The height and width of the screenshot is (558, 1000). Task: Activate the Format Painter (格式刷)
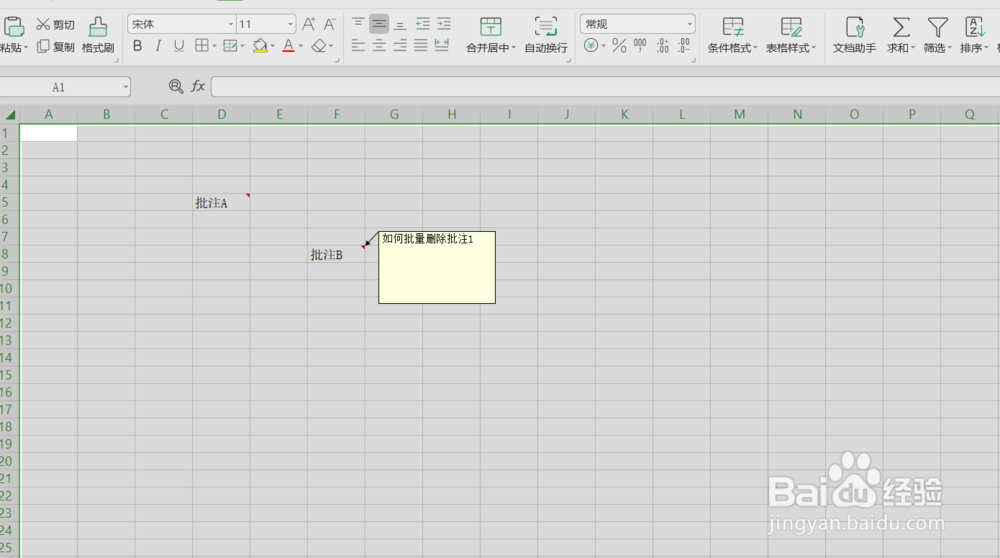(98, 35)
